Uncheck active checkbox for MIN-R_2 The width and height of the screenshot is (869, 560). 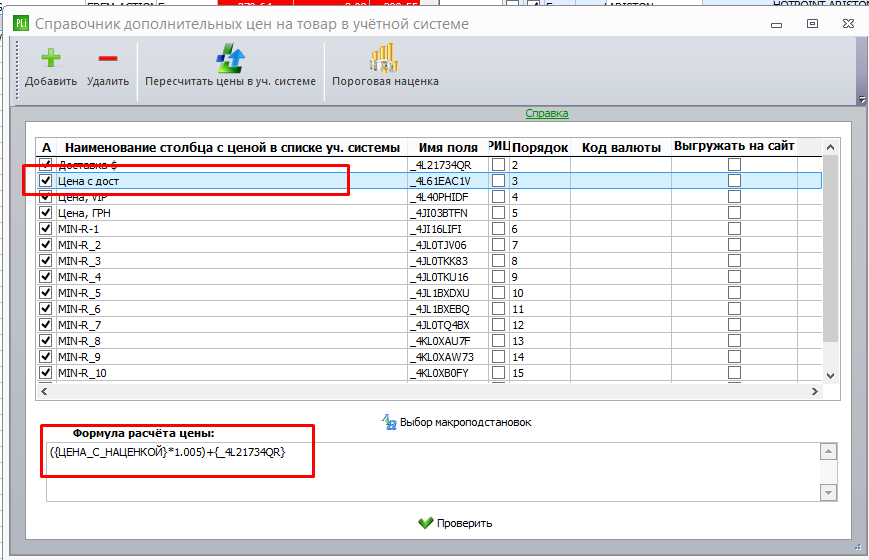(45, 245)
